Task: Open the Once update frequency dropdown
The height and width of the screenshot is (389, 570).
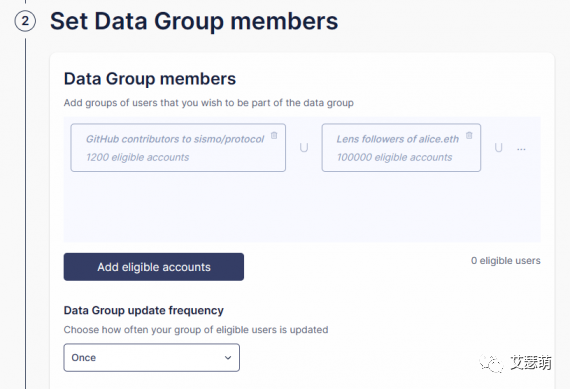Action: click(152, 357)
